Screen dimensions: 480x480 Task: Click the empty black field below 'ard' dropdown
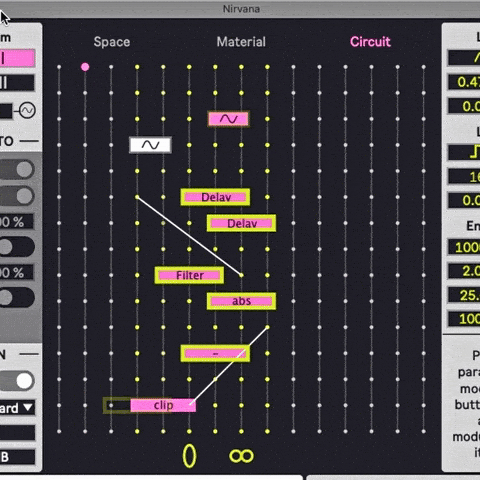click(17, 433)
